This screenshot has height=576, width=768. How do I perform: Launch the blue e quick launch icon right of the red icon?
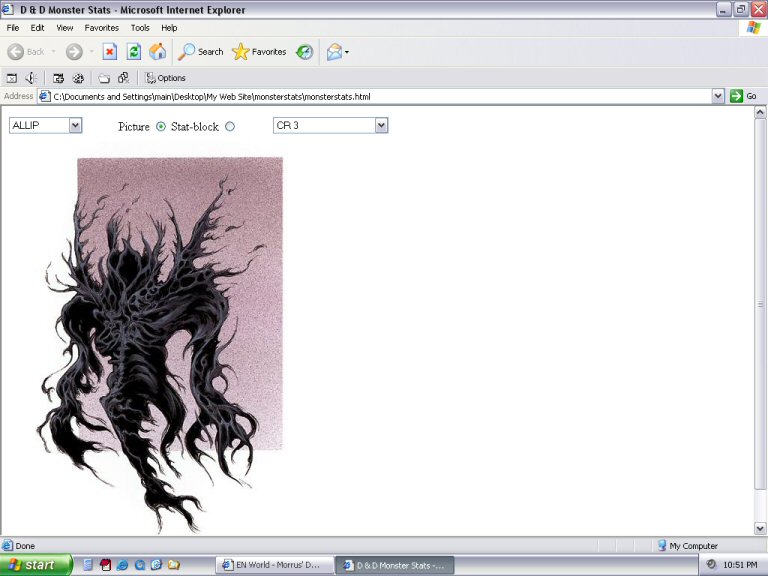[122, 565]
